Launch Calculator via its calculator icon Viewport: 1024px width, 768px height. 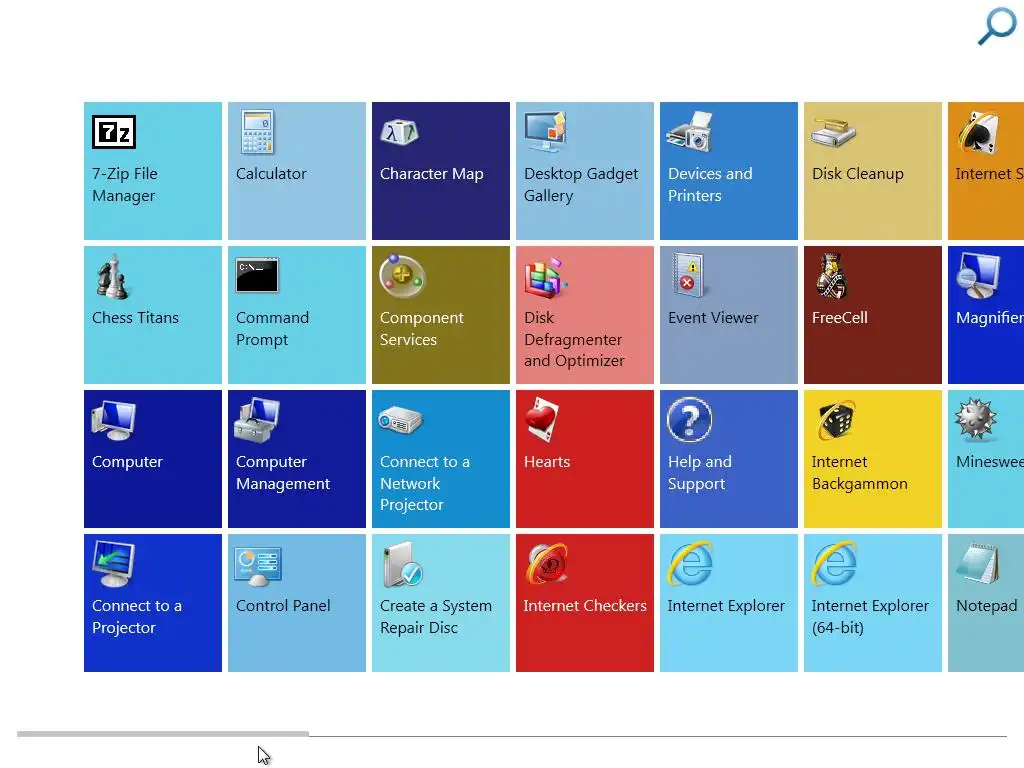pos(257,132)
